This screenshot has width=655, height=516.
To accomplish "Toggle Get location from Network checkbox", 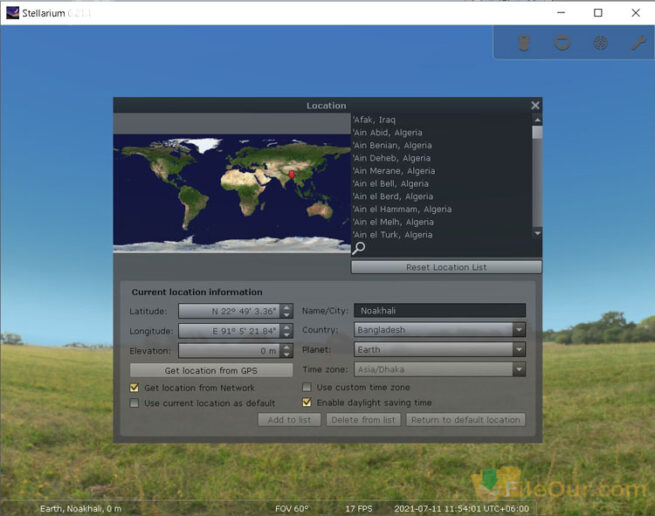I will (134, 388).
